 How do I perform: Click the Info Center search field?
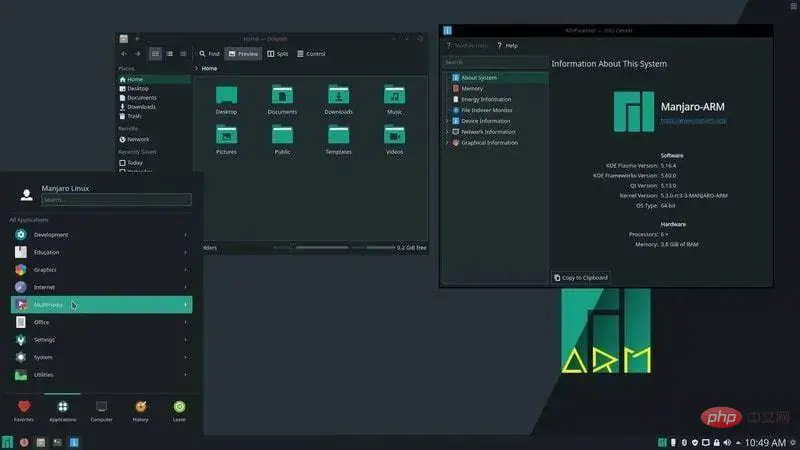(x=494, y=62)
